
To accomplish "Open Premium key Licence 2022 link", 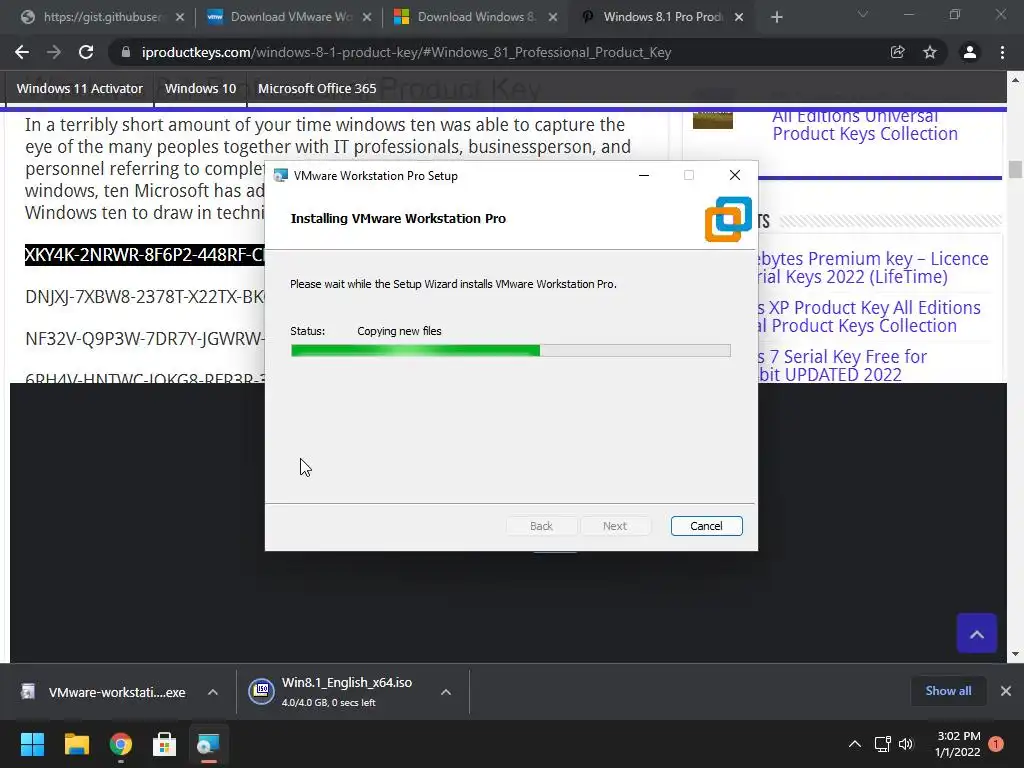I will [x=873, y=268].
